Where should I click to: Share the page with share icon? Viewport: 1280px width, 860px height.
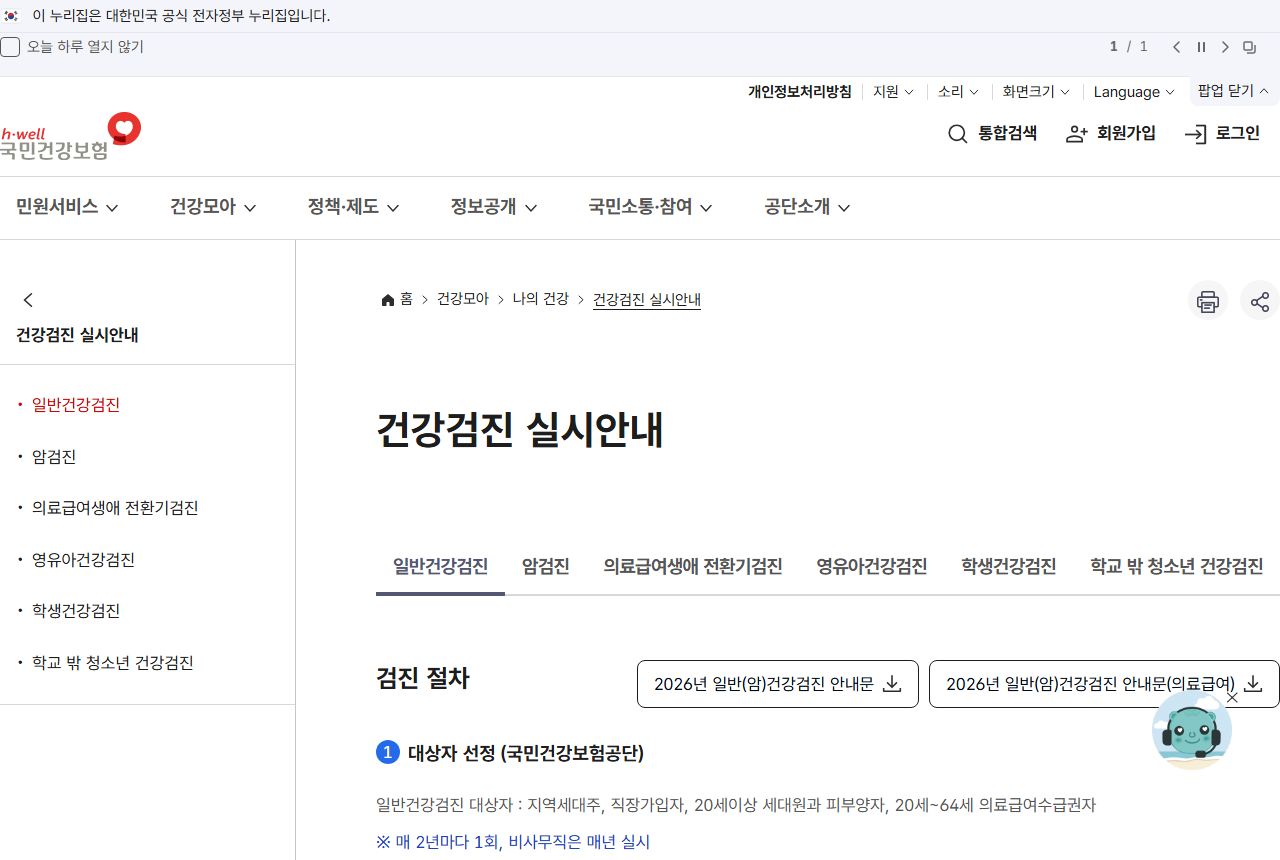1260,301
